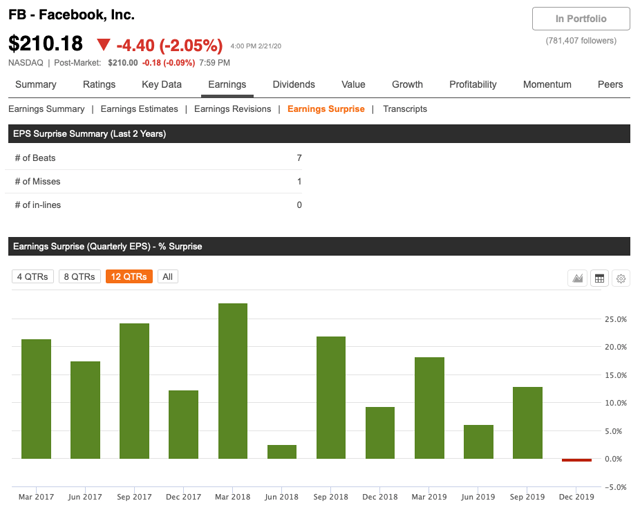Click the post-market price $210.00
Screen dimensions: 640x512
pyautogui.click(x=122, y=63)
